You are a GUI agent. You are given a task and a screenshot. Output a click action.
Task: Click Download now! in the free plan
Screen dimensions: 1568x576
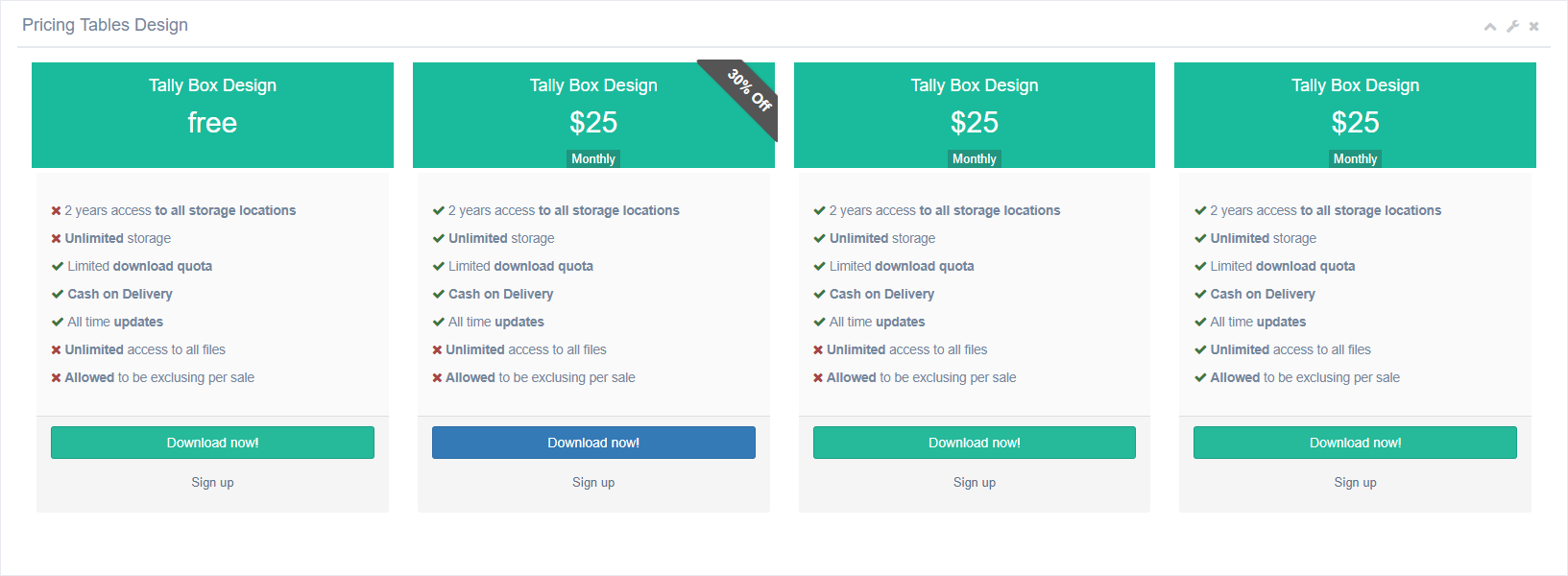(x=212, y=443)
